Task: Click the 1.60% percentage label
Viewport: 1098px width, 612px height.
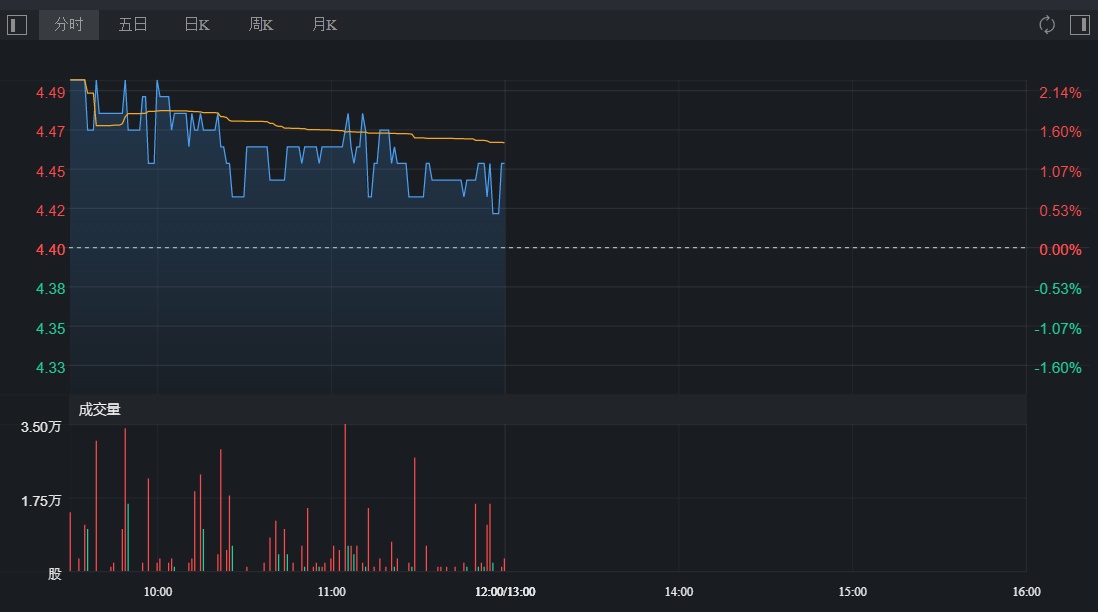Action: point(1060,132)
